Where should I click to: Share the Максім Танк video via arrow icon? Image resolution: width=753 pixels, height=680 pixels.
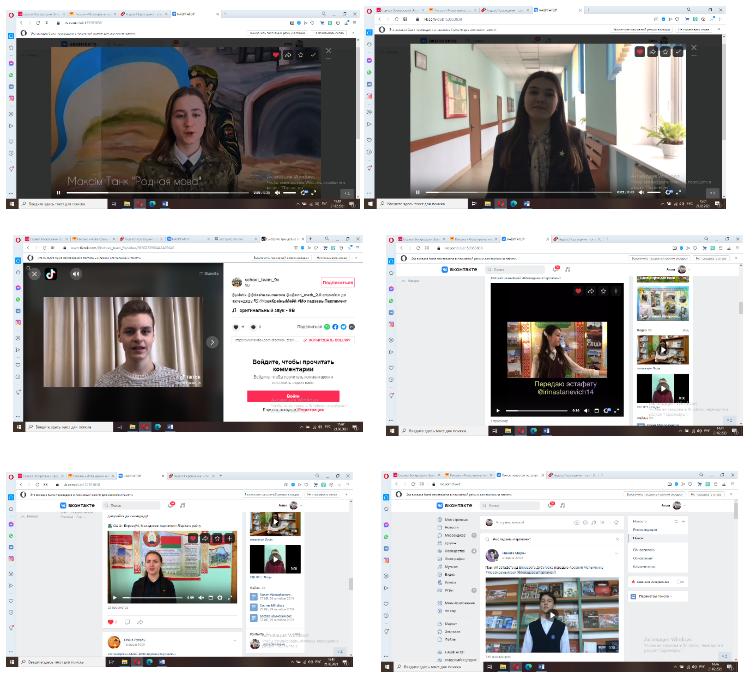point(288,55)
